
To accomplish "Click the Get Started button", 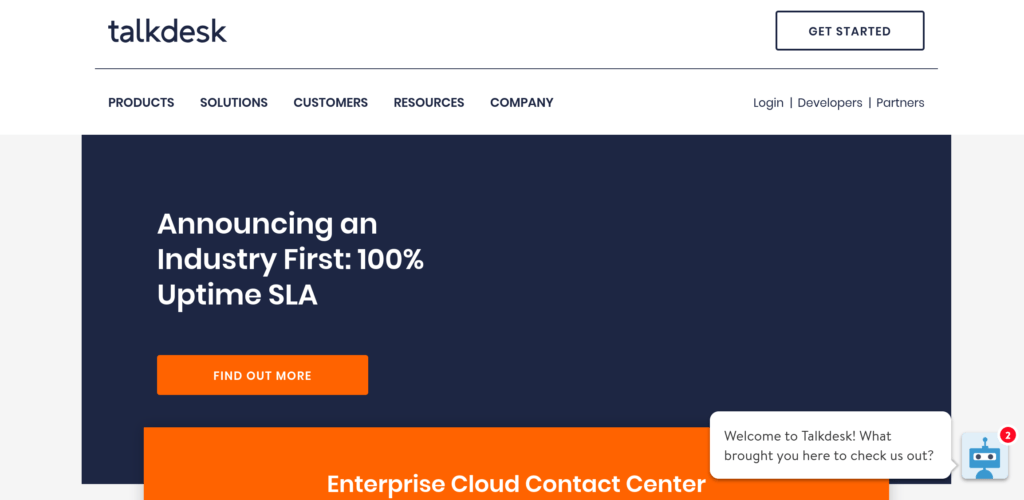I will pos(850,31).
